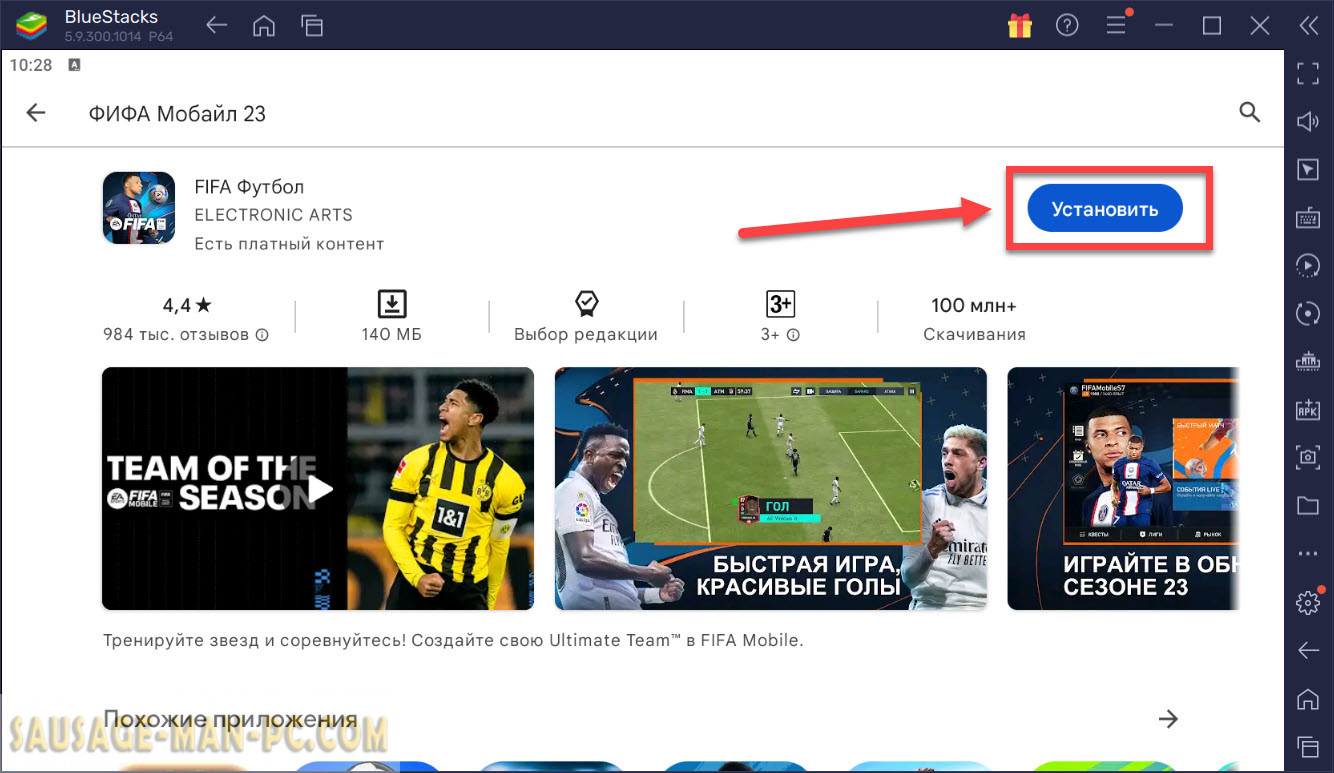Screen dimensions: 1334x773
Task: Click the sidebar recent apps icon
Action: pyautogui.click(x=1308, y=746)
